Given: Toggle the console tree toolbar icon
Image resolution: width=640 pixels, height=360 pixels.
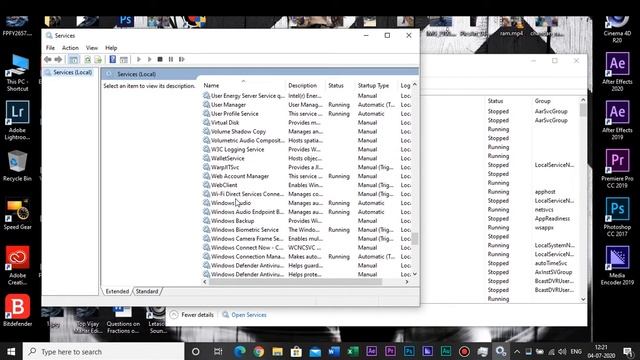Looking at the screenshot, I should (x=73, y=60).
